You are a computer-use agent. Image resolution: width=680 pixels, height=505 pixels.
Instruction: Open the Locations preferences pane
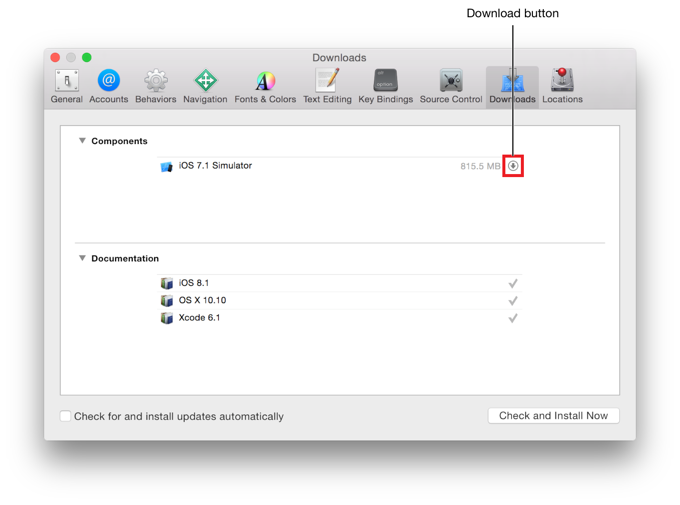[x=562, y=86]
